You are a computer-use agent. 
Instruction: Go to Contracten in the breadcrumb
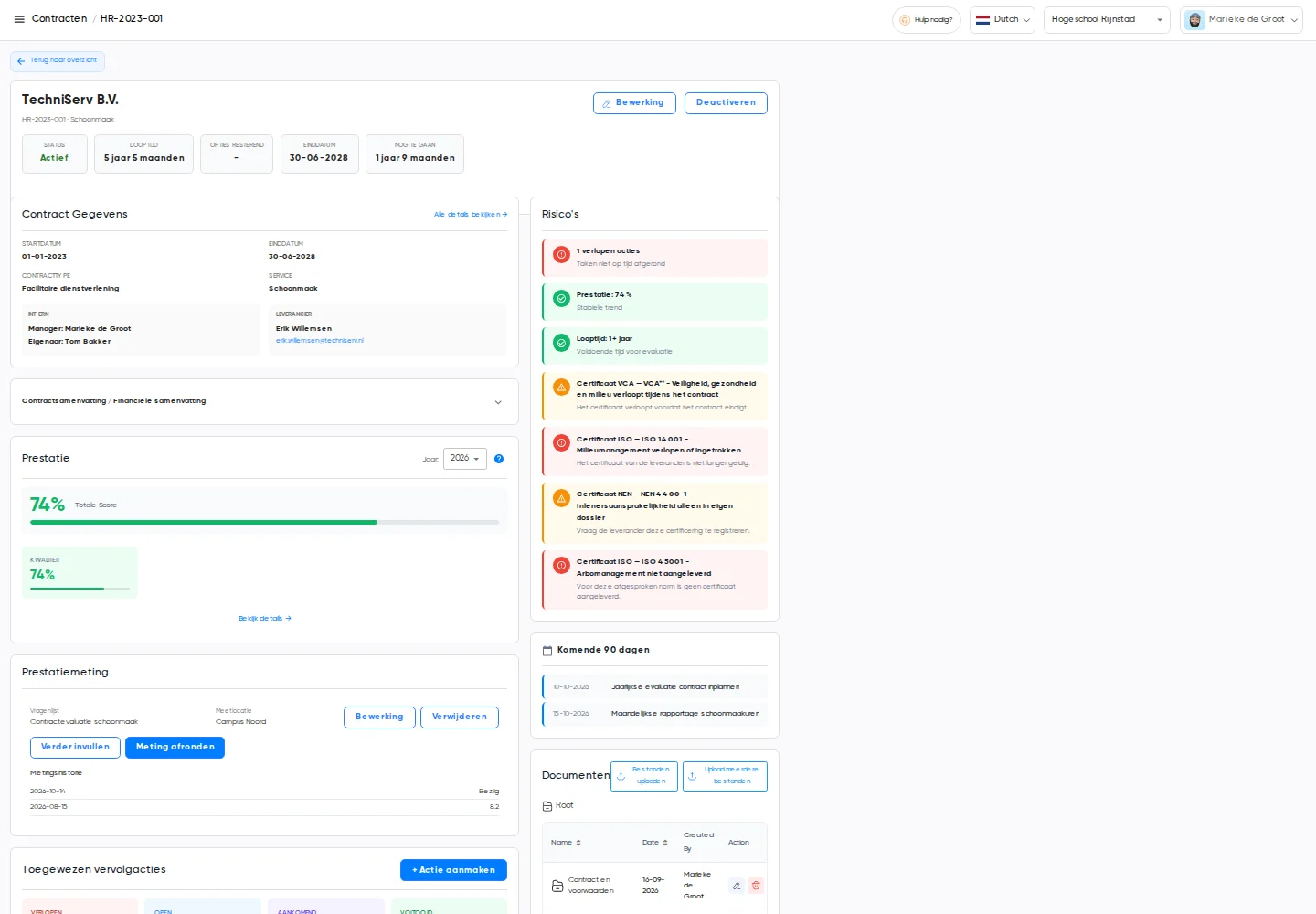point(59,19)
